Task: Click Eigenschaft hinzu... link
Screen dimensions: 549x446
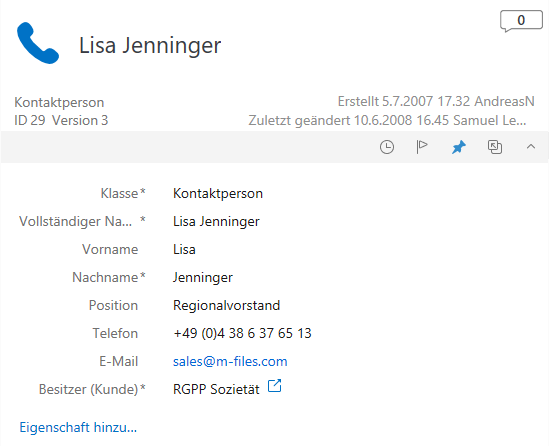Action: tap(78, 427)
